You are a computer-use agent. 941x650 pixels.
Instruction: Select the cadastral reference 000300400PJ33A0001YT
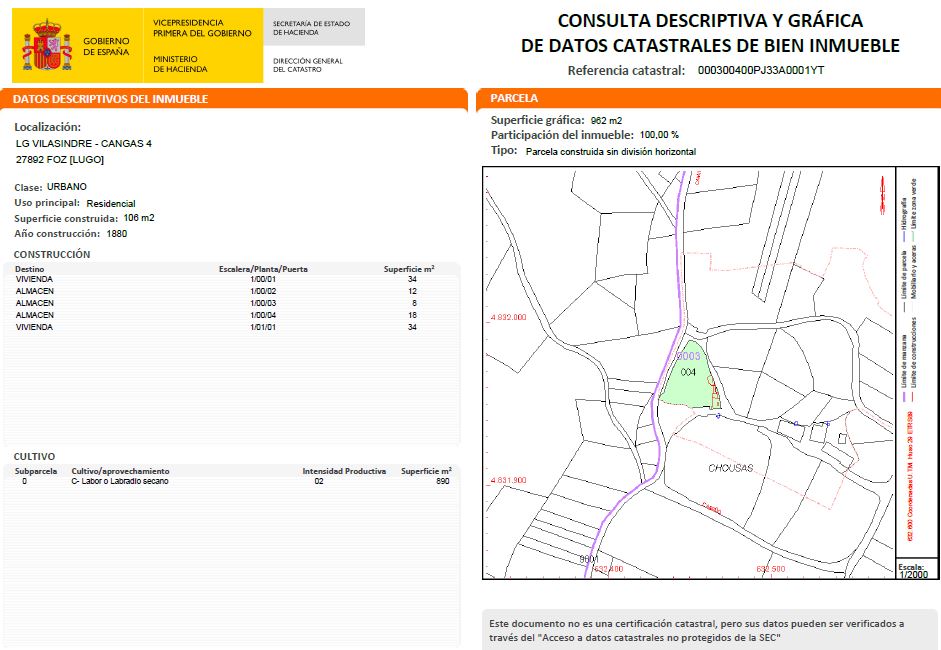760,71
